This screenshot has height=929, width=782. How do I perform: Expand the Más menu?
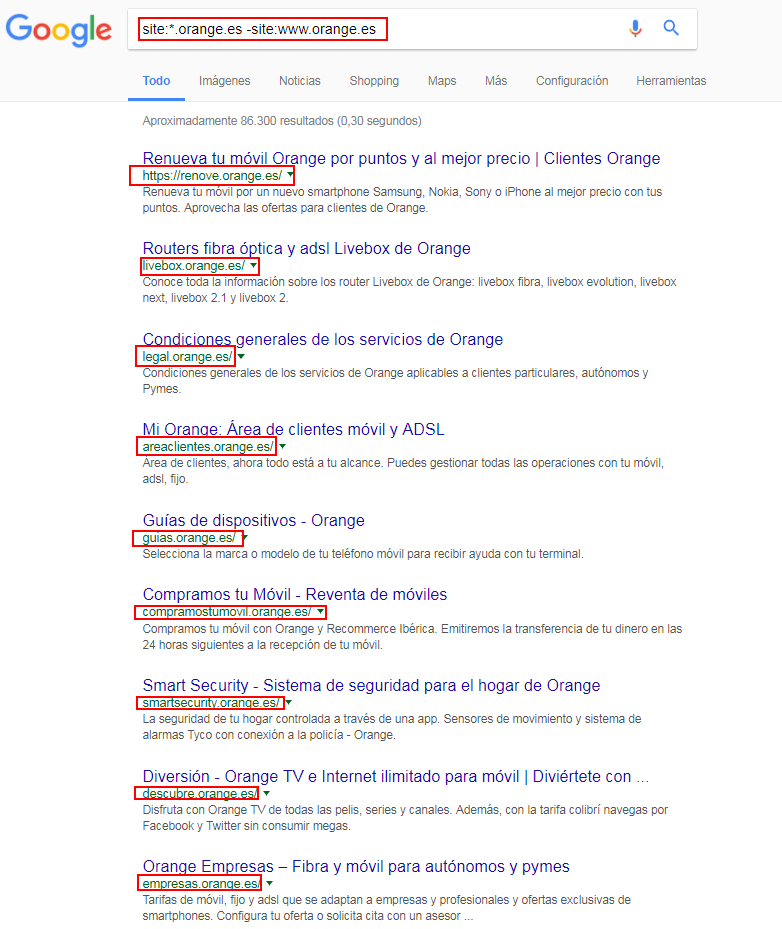(x=496, y=81)
